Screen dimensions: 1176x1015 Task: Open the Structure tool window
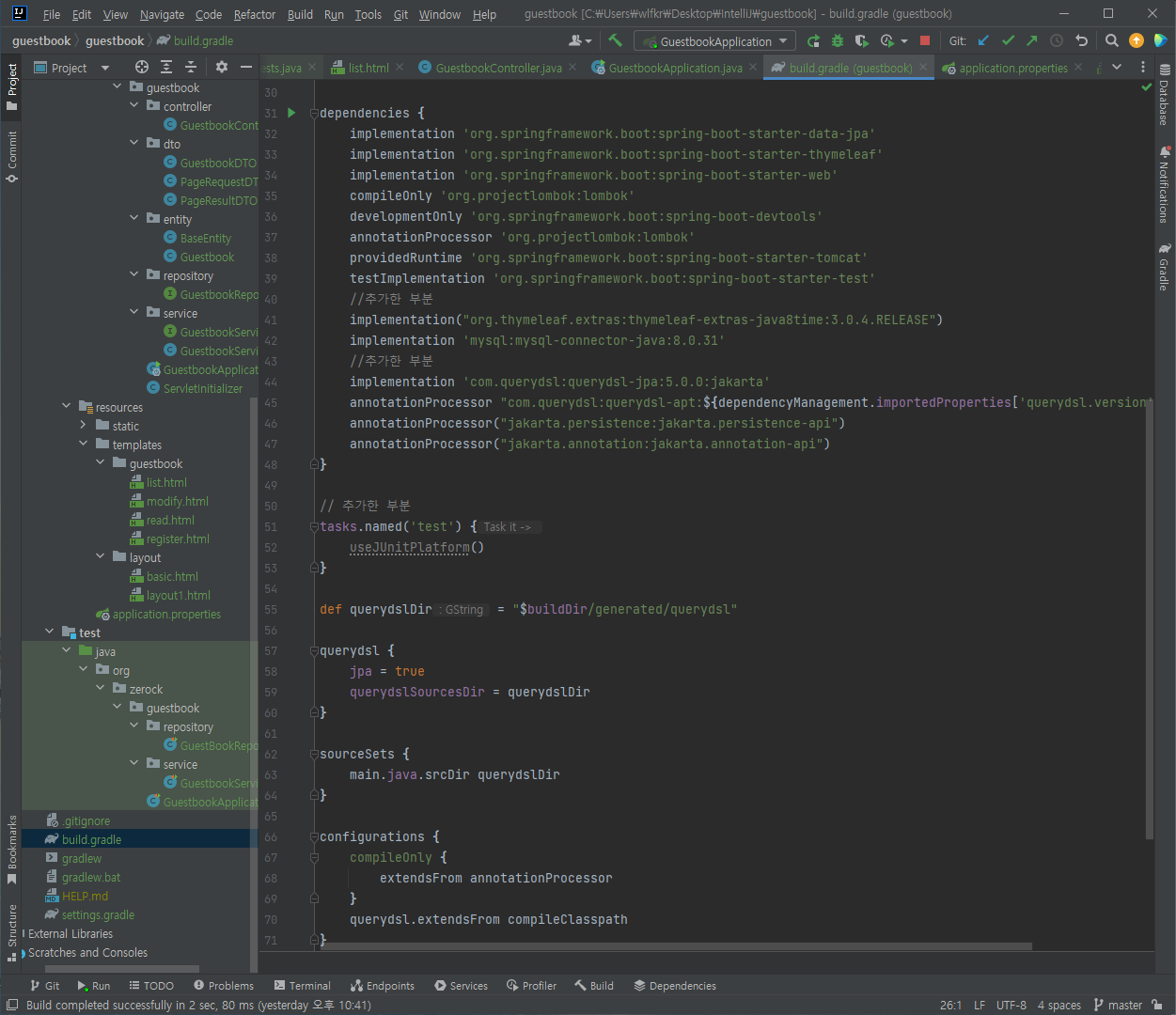pyautogui.click(x=11, y=932)
